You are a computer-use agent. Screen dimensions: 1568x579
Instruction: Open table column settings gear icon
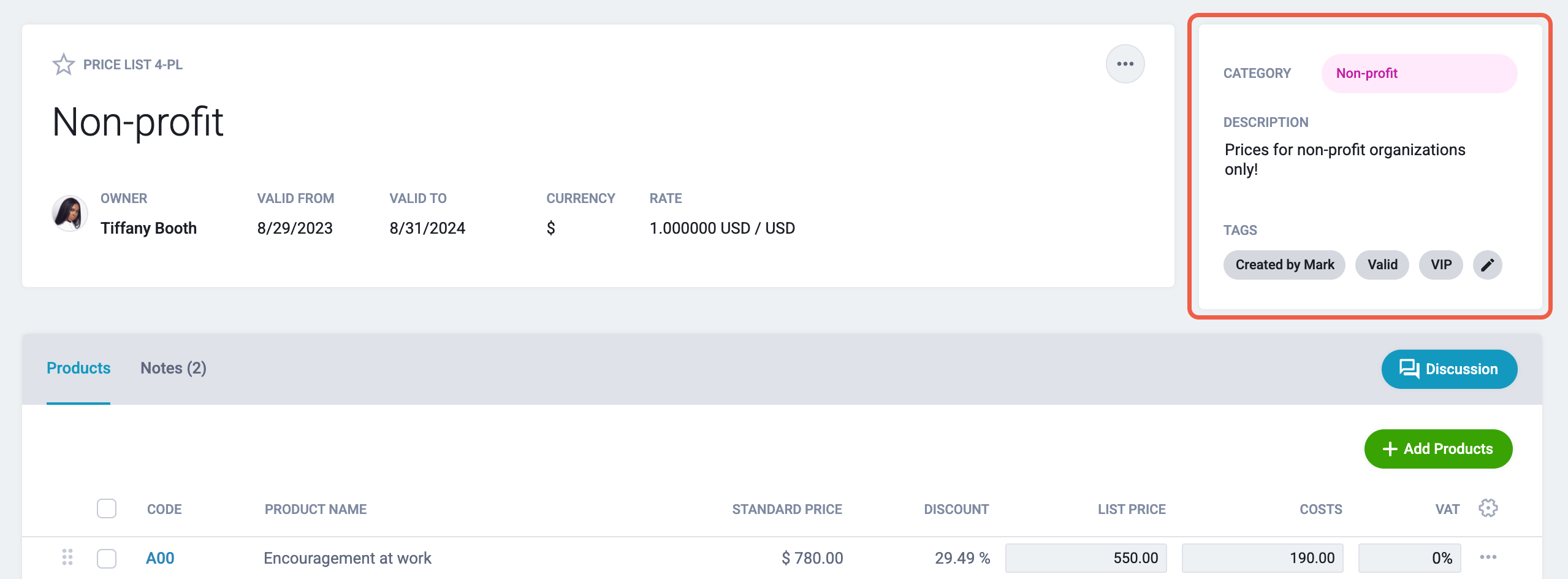(x=1488, y=508)
